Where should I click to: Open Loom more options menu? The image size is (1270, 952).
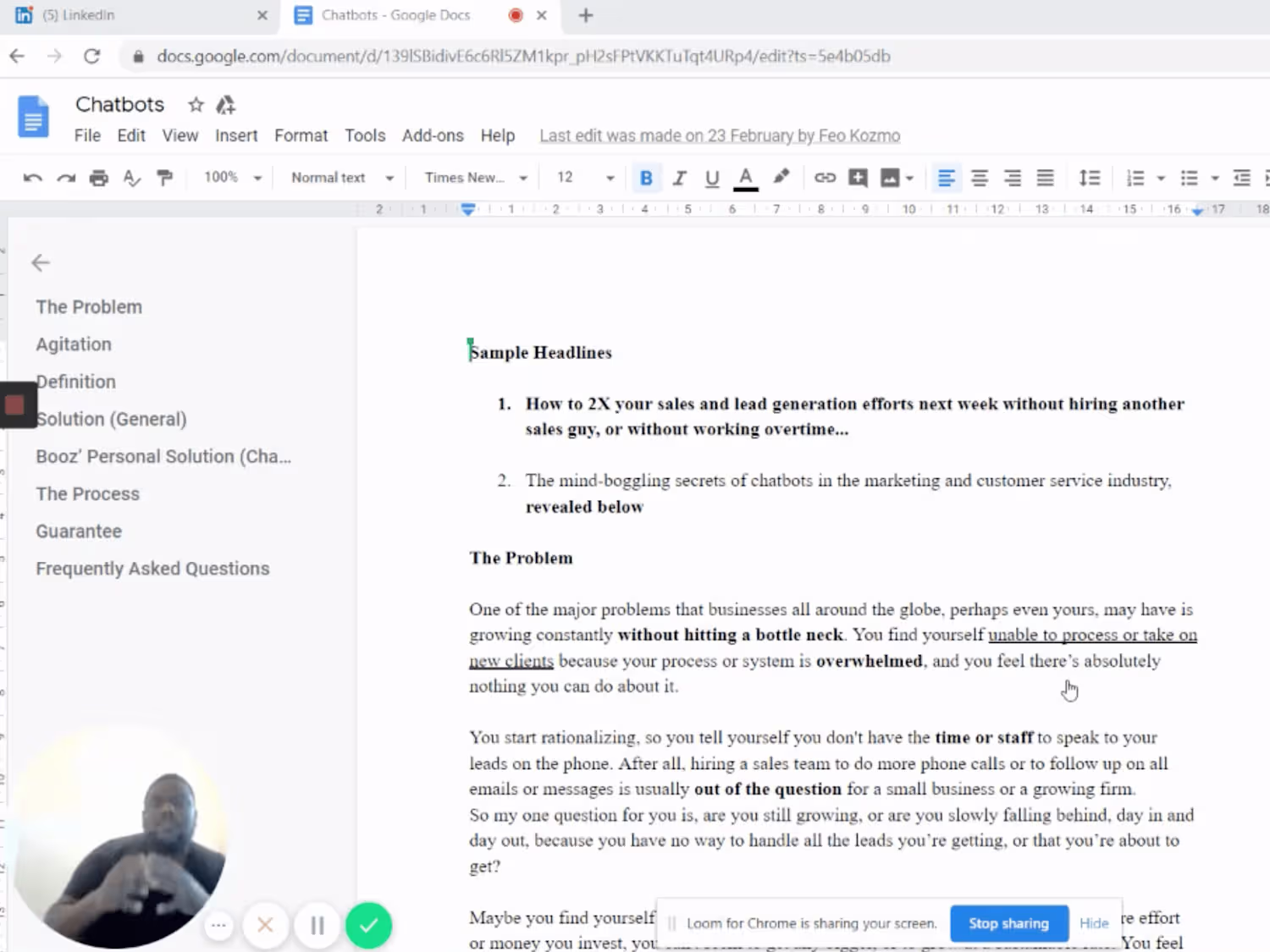point(218,925)
